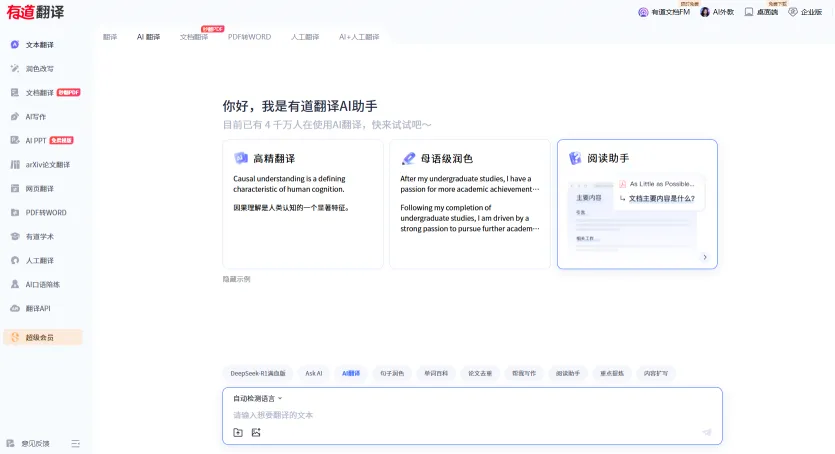
Task: Select 人工翻译 in the left sidebar
Action: click(x=40, y=260)
